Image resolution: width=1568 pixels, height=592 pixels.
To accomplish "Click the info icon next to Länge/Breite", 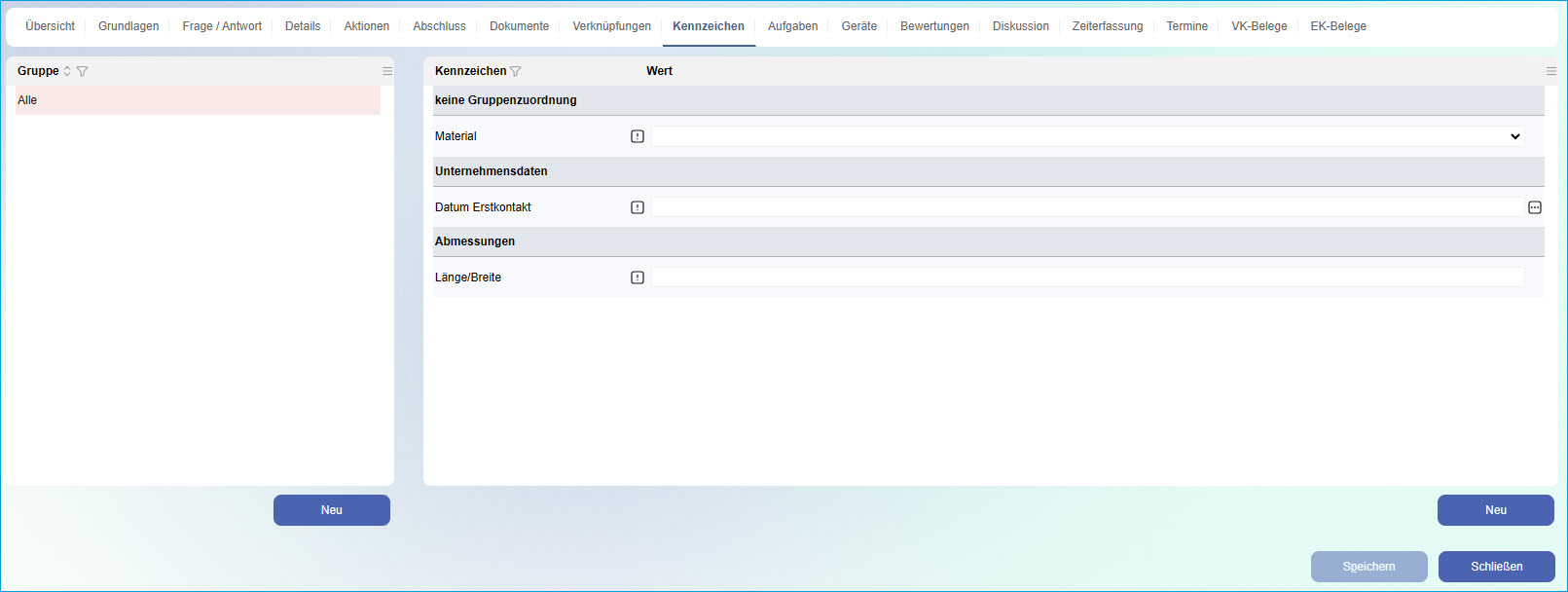I will coord(638,277).
